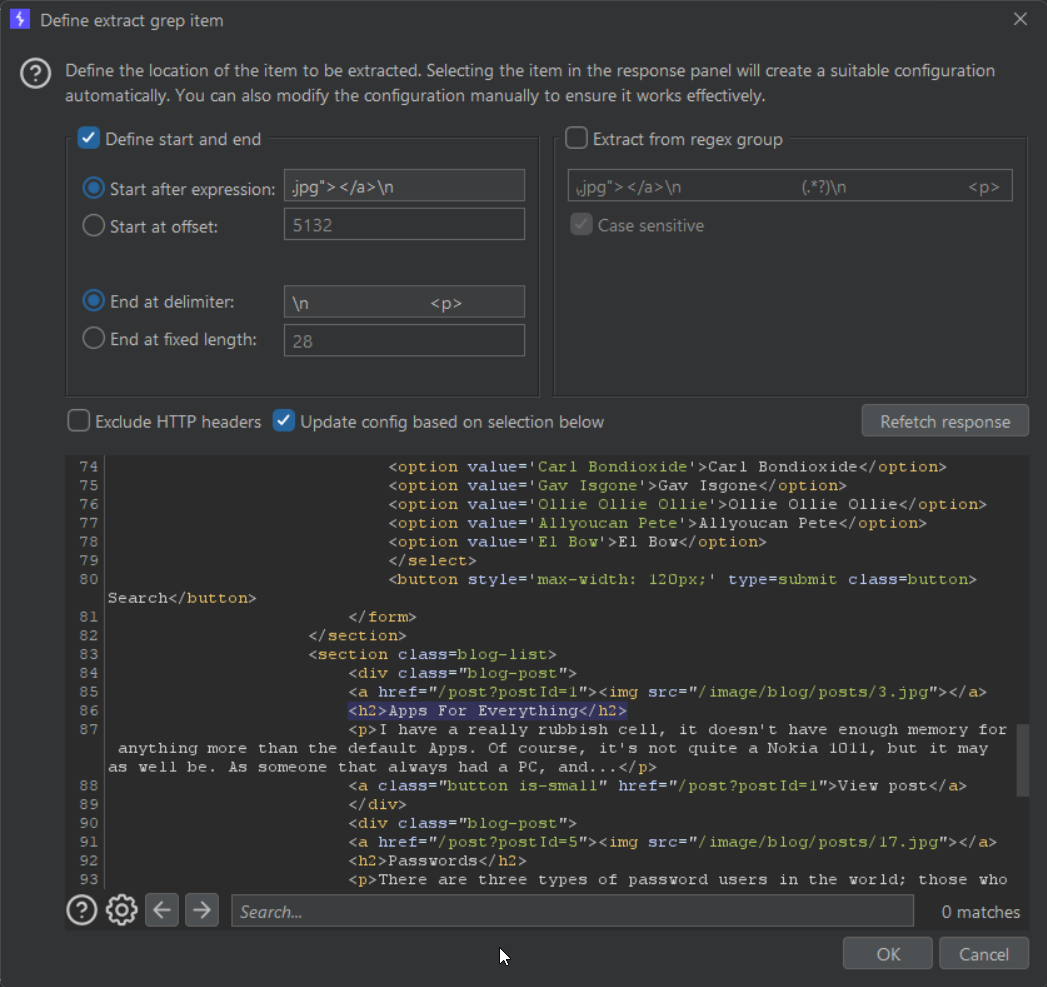
Task: Enable Extract from regex group checkbox
Action: pyautogui.click(x=577, y=139)
